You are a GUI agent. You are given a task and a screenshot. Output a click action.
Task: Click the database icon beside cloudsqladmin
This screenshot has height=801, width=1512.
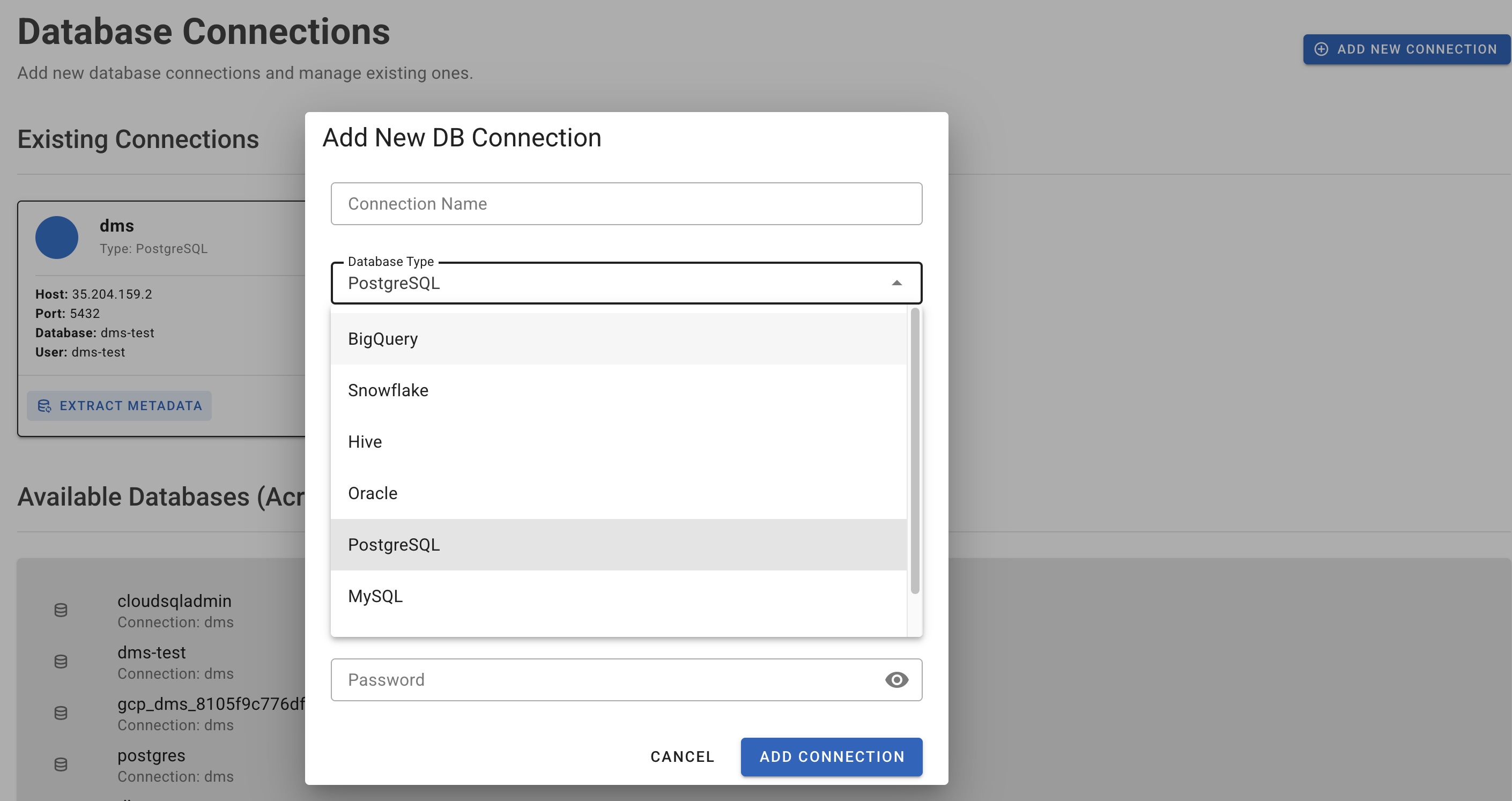click(61, 610)
